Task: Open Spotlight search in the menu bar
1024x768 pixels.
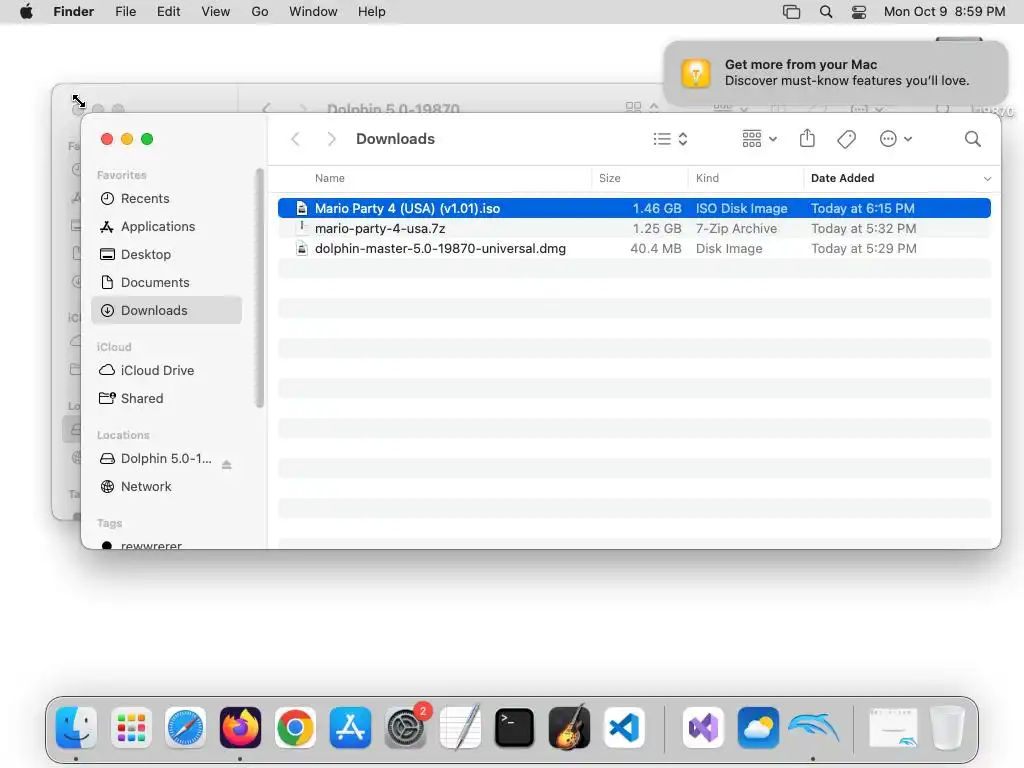Action: click(826, 12)
